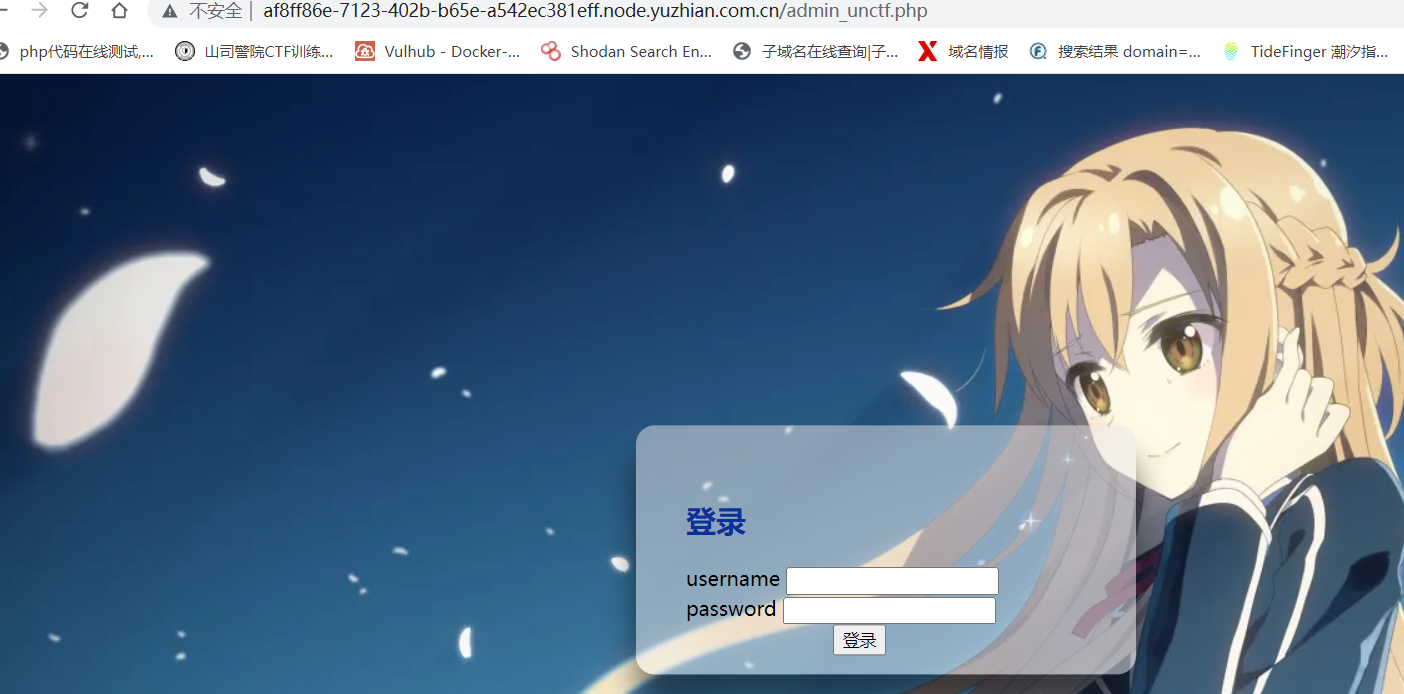Go forward with the browser arrow
The height and width of the screenshot is (694, 1404).
pyautogui.click(x=39, y=11)
